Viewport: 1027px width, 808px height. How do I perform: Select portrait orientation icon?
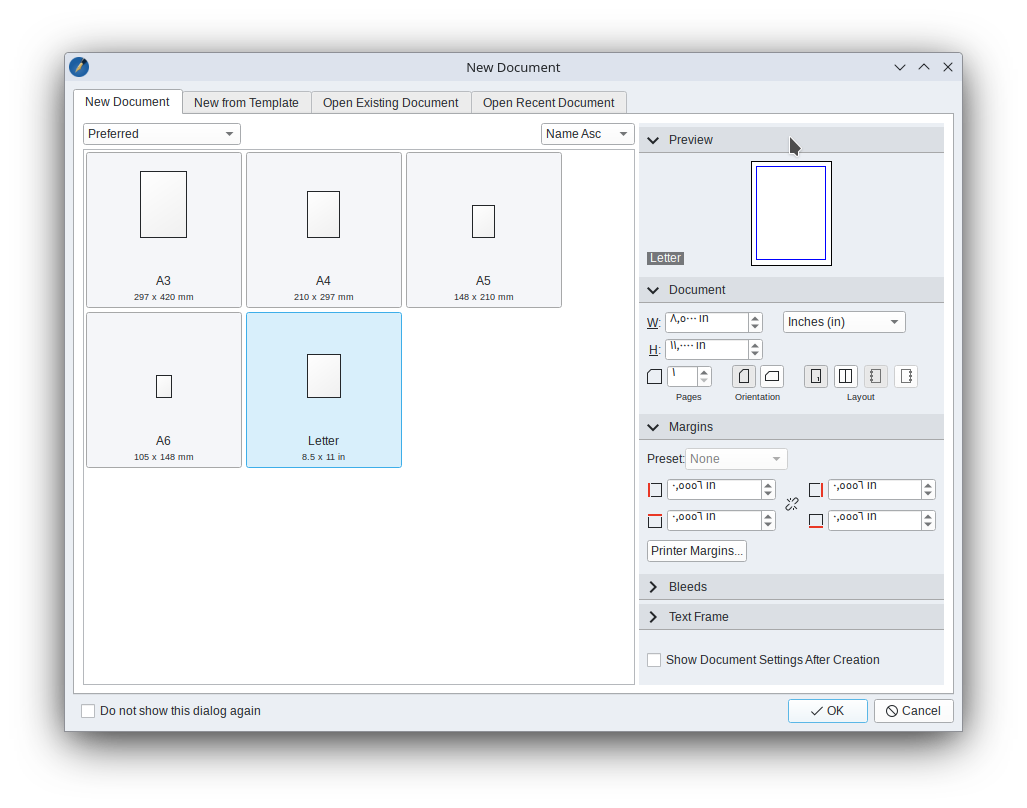click(x=743, y=377)
